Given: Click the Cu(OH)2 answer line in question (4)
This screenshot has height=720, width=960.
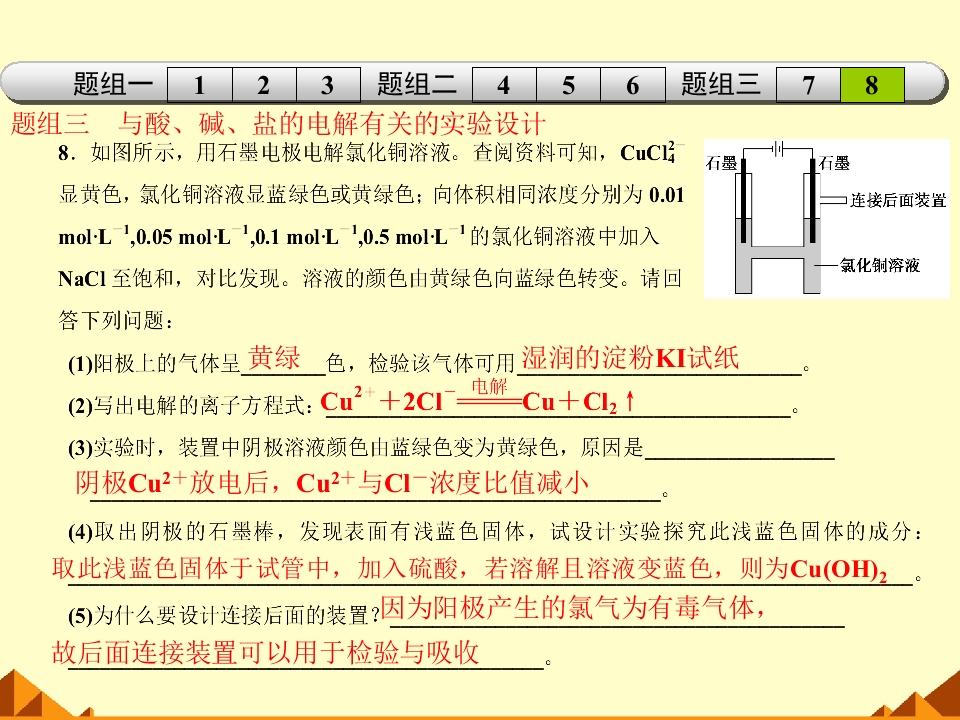Looking at the screenshot, I should pos(470,569).
